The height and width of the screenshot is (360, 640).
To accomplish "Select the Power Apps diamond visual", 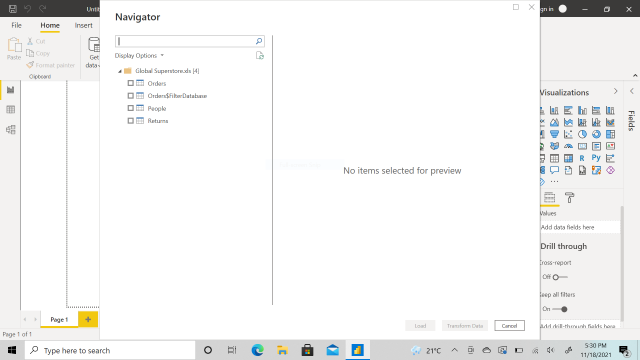I will [611, 170].
